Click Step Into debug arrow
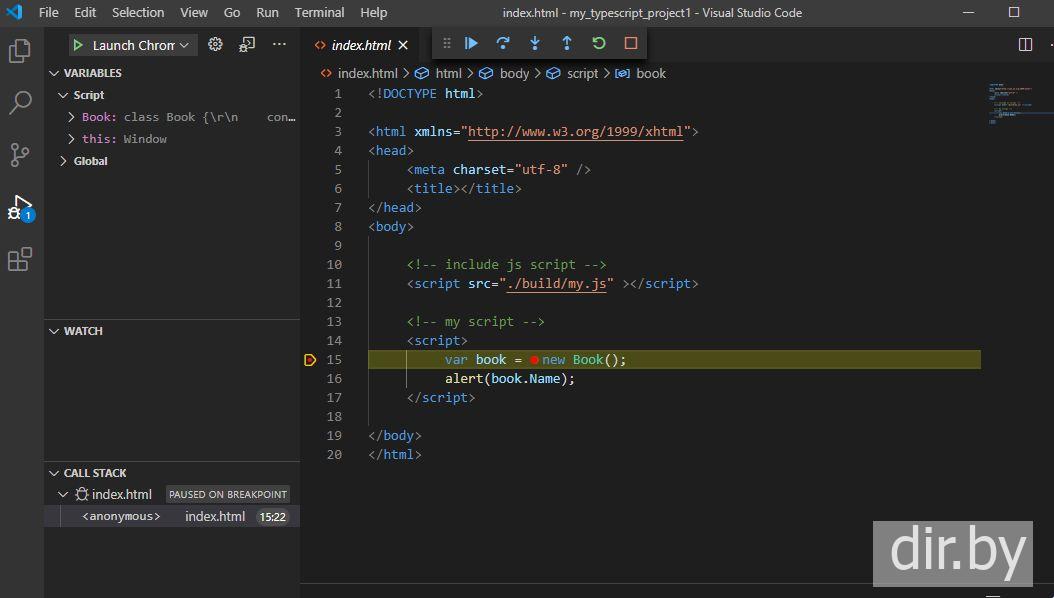Screen dimensions: 1054x598 click(x=535, y=44)
